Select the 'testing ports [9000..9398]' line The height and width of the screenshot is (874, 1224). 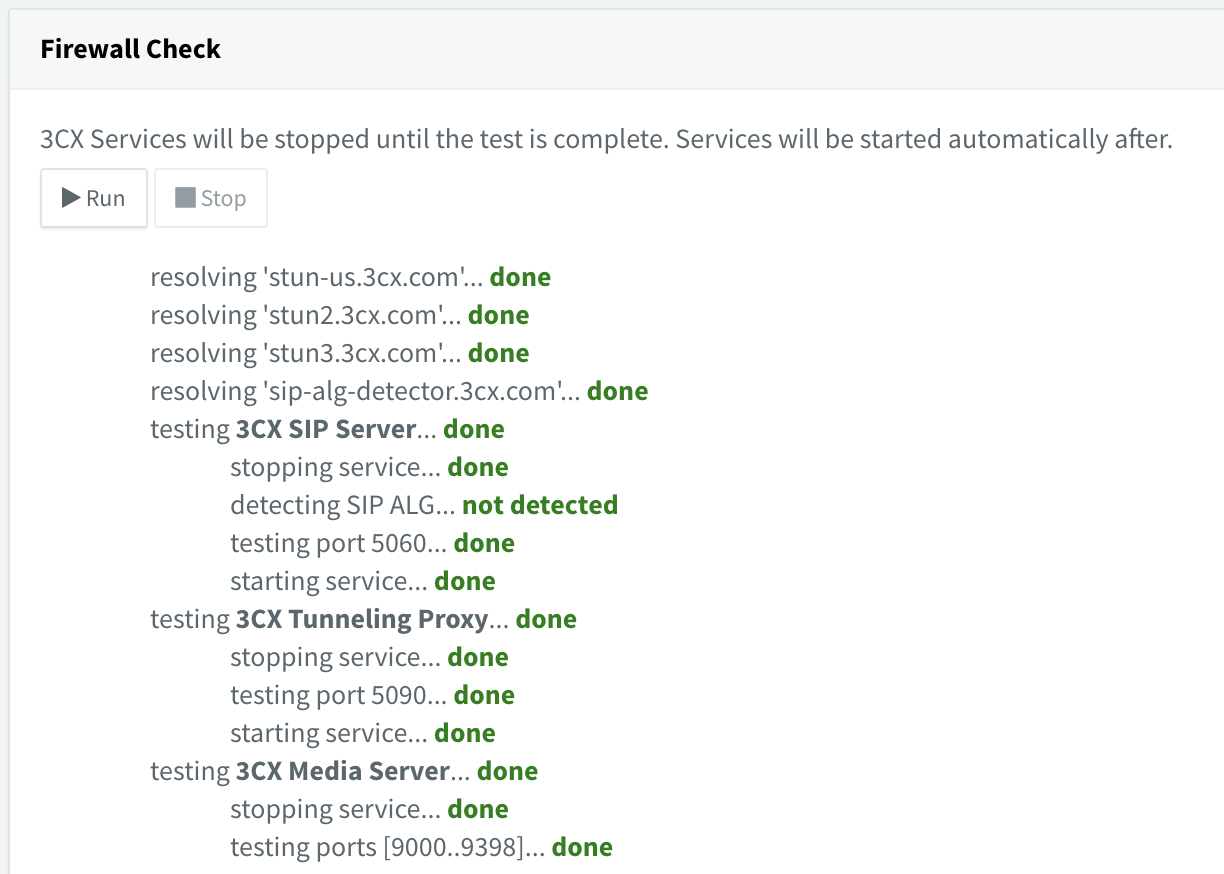point(421,847)
